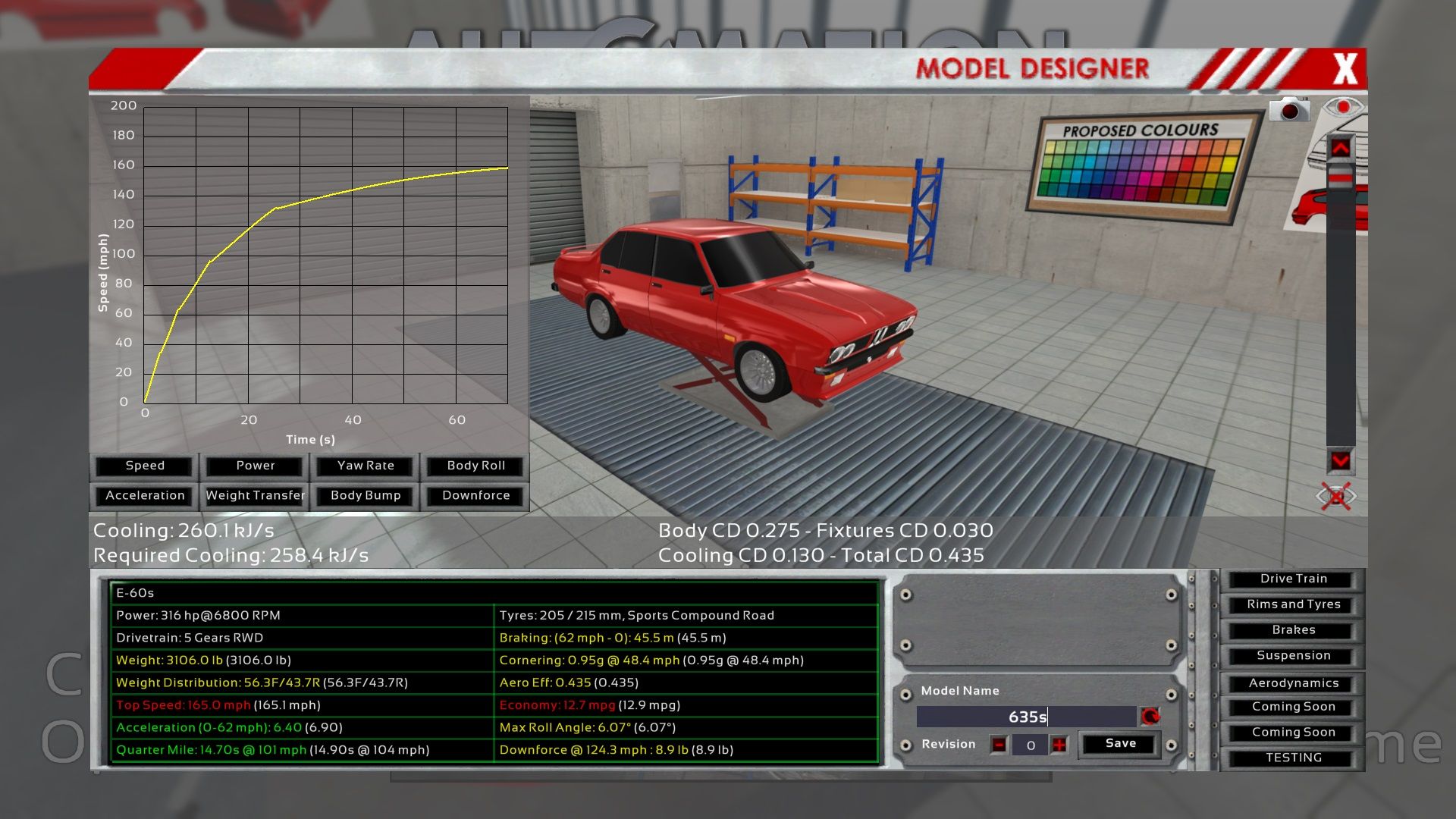The width and height of the screenshot is (1456, 819).
Task: Toggle the red eye visibility icon
Action: [x=1343, y=108]
